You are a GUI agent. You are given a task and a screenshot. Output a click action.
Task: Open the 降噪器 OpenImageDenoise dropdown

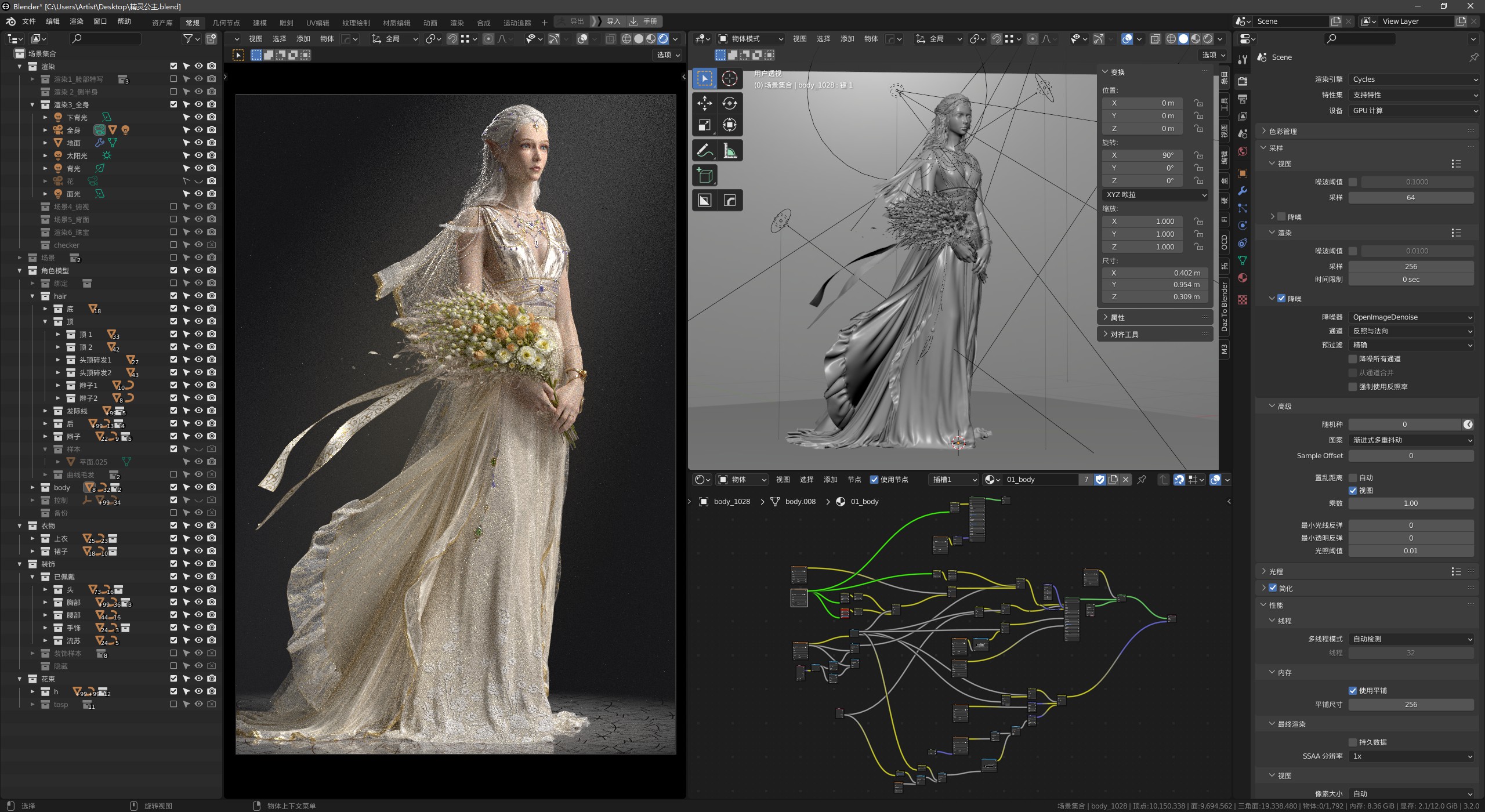click(x=1411, y=317)
